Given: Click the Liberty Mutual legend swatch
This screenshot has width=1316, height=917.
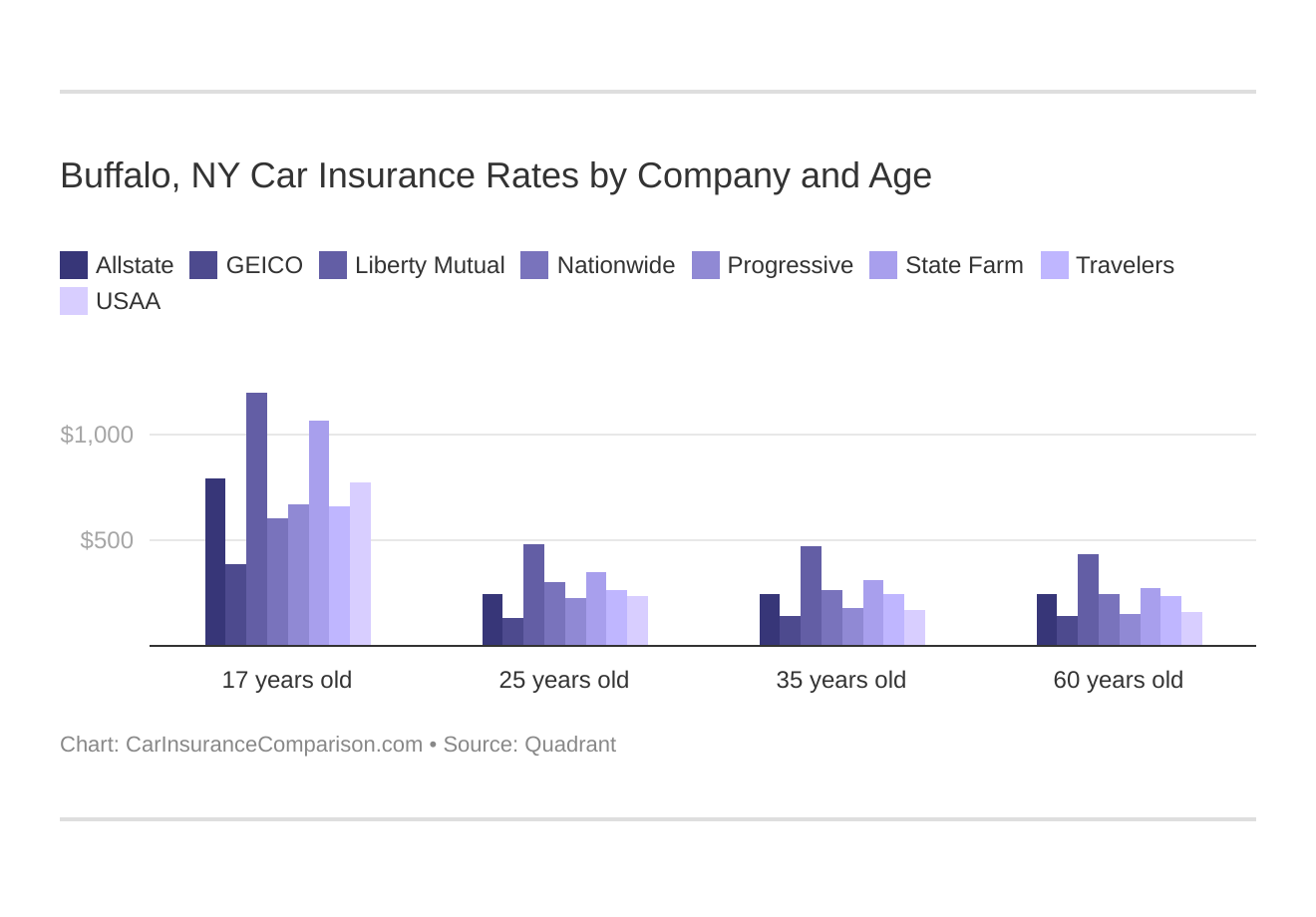Looking at the screenshot, I should [333, 265].
